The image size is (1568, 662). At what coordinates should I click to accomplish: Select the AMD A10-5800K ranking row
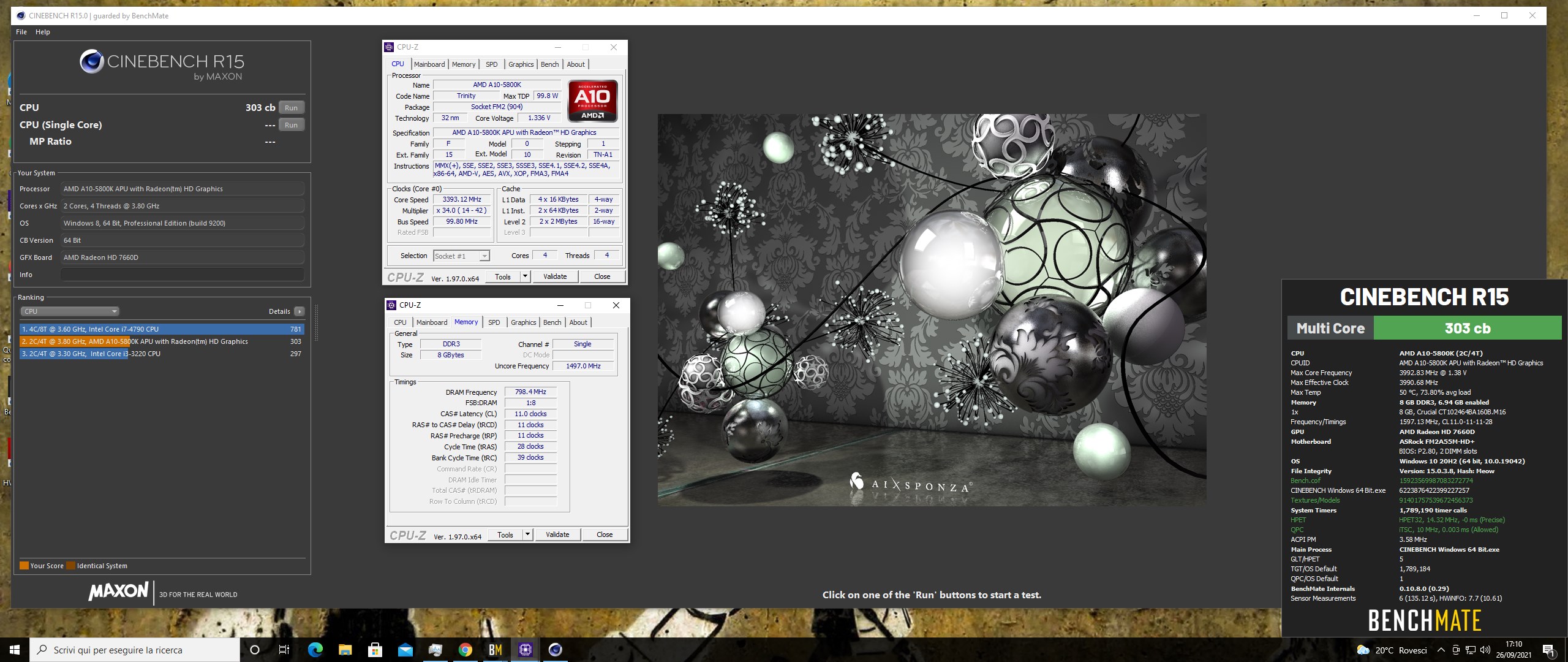pyautogui.click(x=162, y=341)
